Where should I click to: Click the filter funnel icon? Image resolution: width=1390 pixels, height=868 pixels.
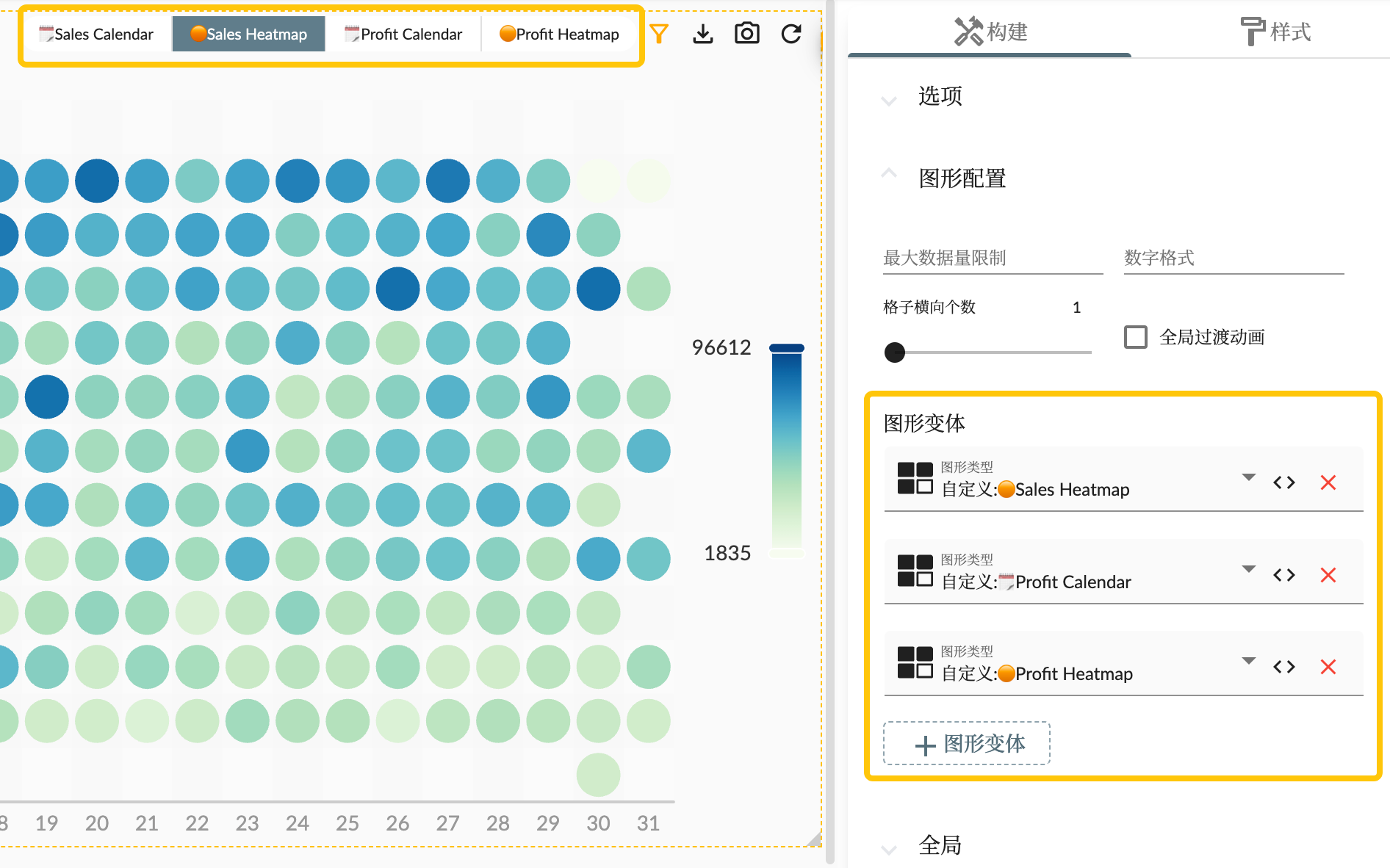(659, 34)
